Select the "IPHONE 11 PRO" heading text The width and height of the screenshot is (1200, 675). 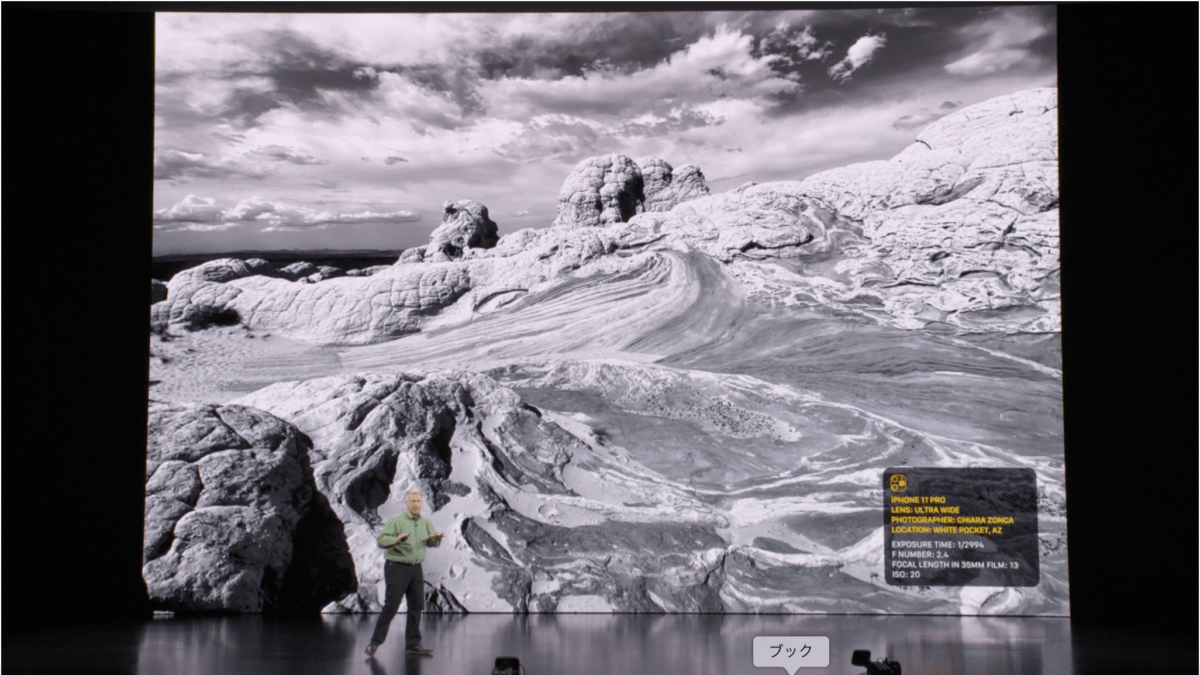[919, 499]
